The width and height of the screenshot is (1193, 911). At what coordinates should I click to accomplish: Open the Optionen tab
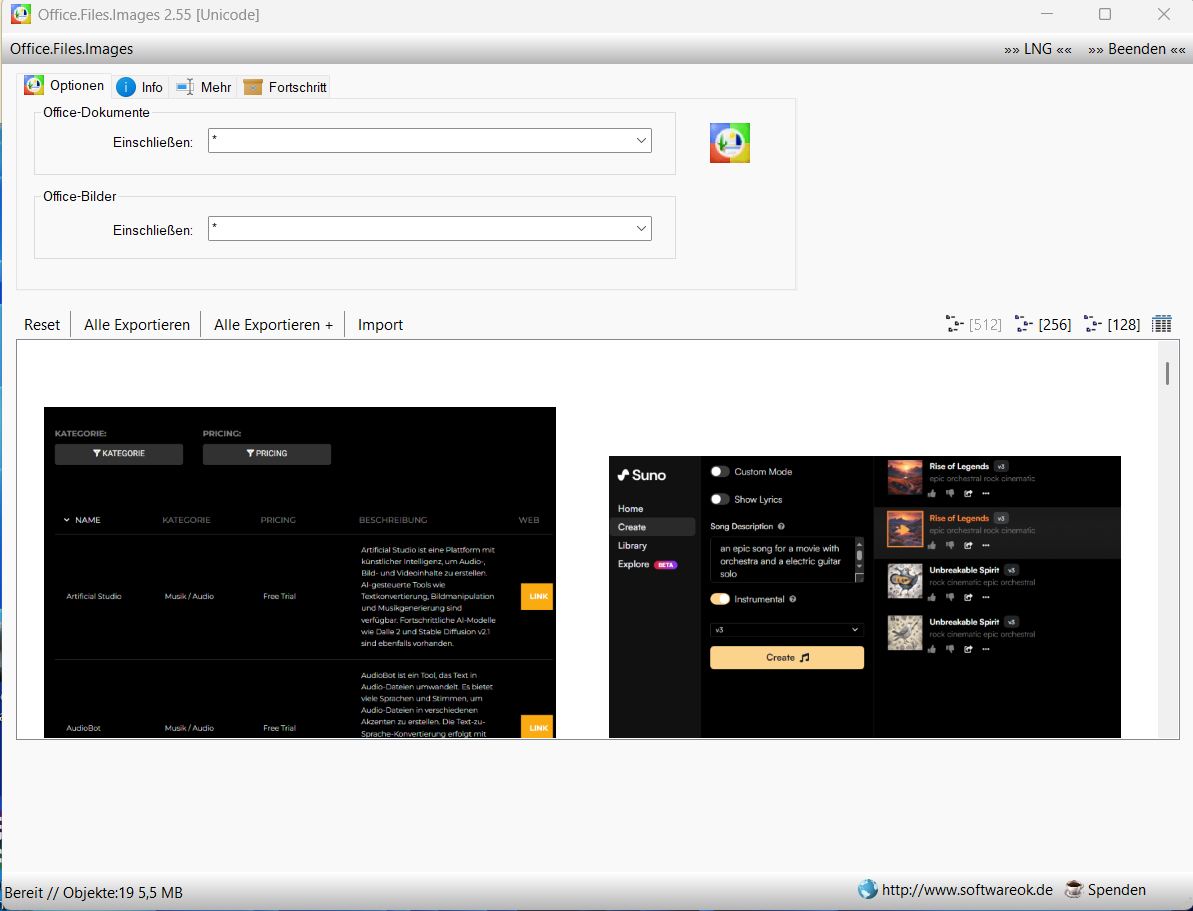click(65, 86)
